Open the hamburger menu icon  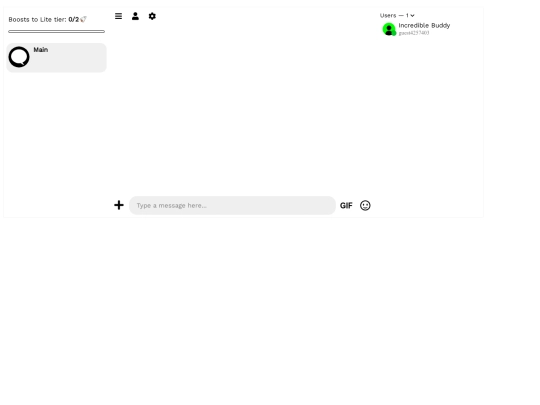pos(118,16)
